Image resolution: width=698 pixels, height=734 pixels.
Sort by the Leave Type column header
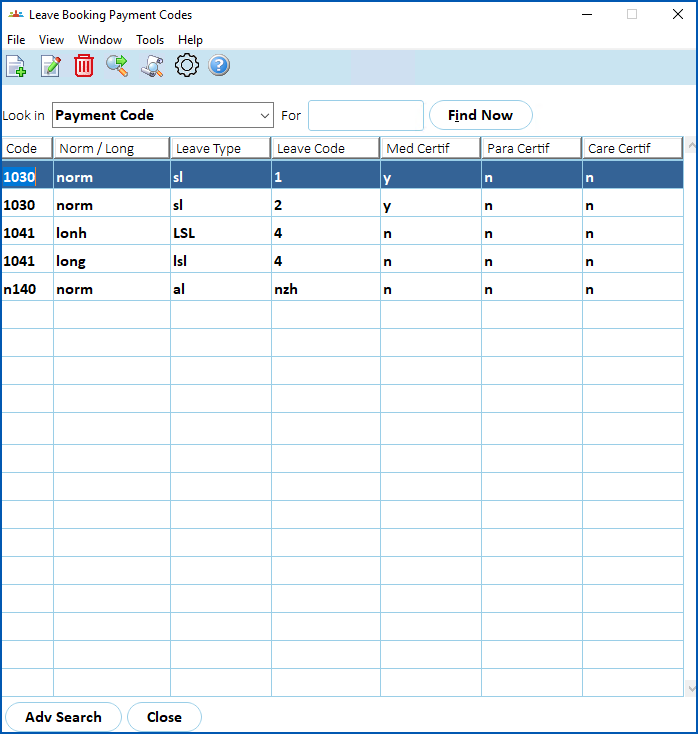tap(220, 149)
